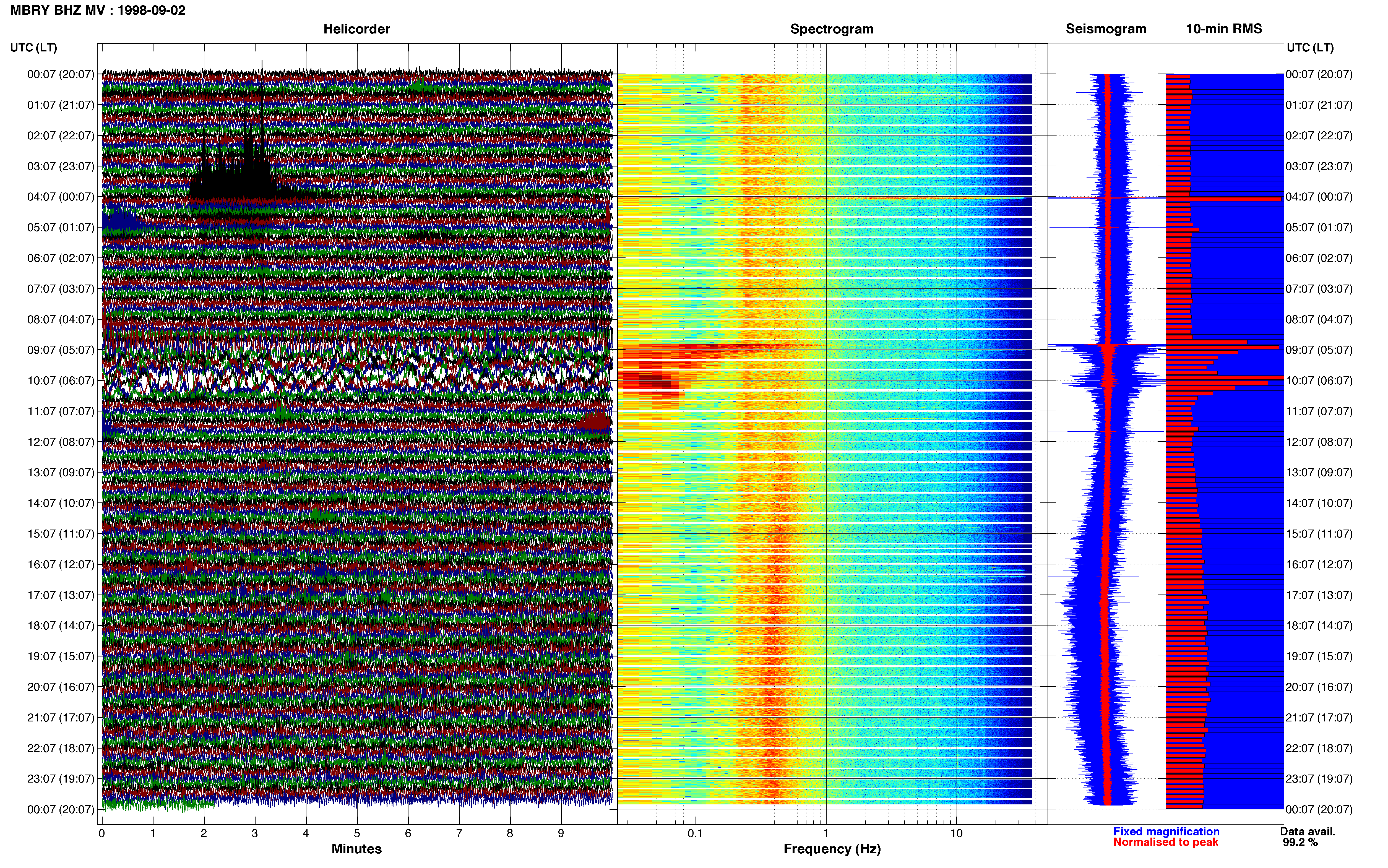Click the right time label 05:07 (01:07)
The image size is (1388, 868).
point(1319,227)
